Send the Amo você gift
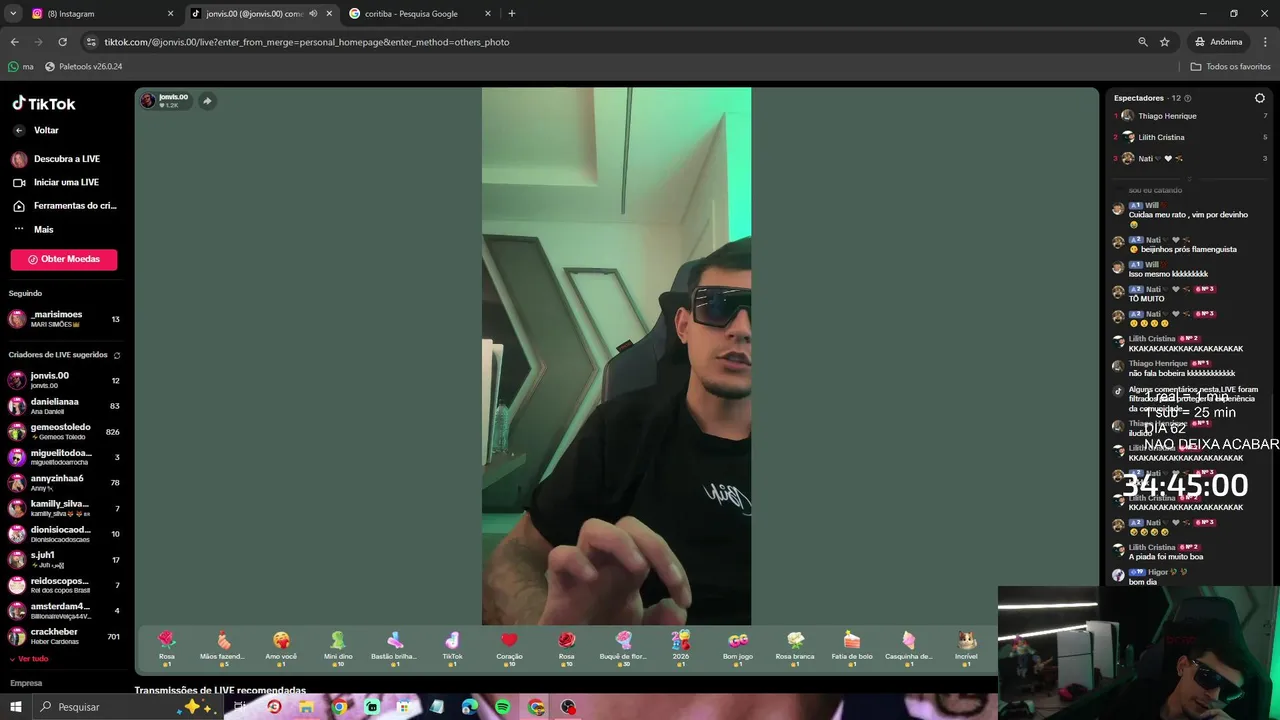This screenshot has height=720, width=1280. [281, 648]
